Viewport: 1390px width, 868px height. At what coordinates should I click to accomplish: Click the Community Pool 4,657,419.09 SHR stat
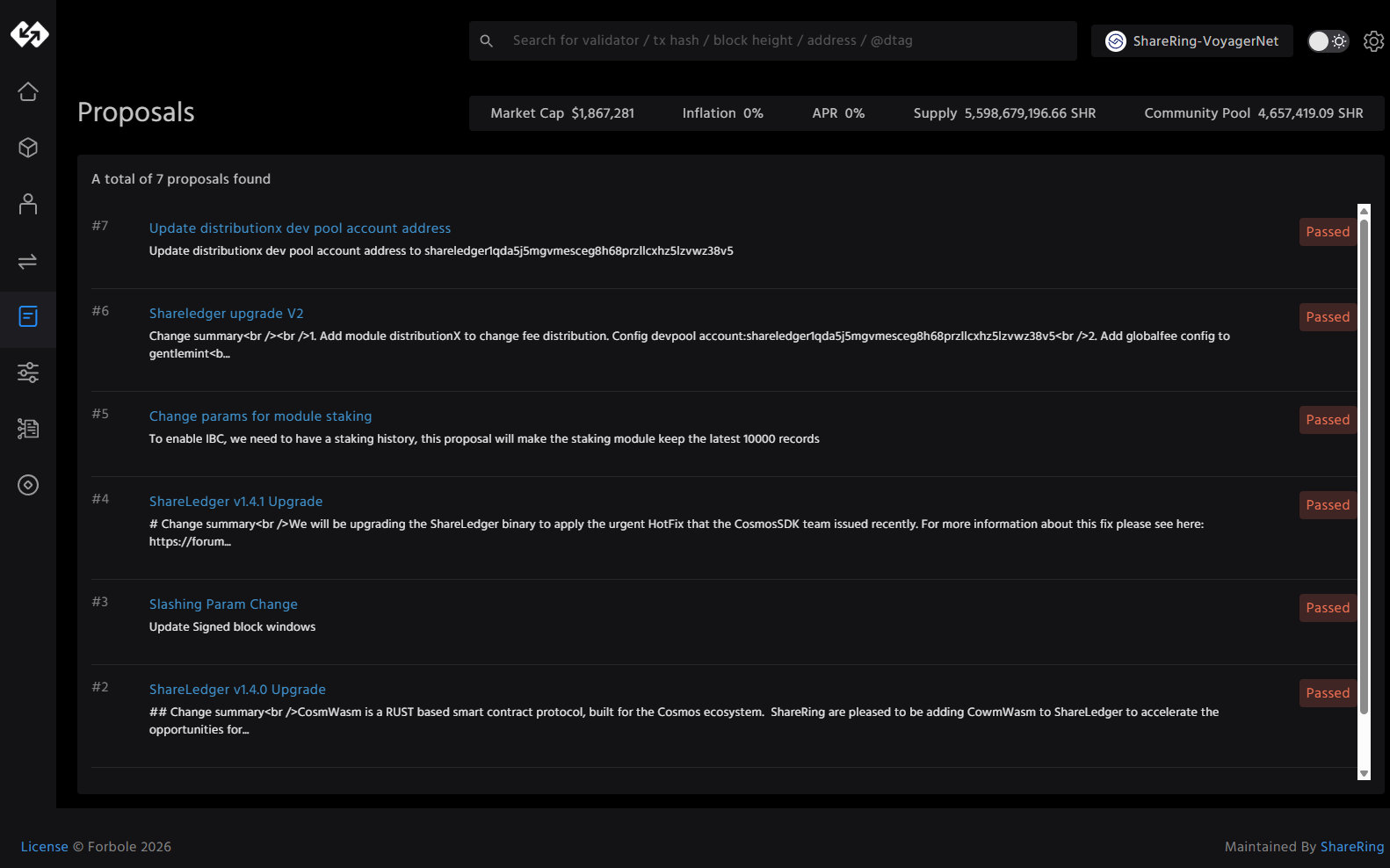1254,113
